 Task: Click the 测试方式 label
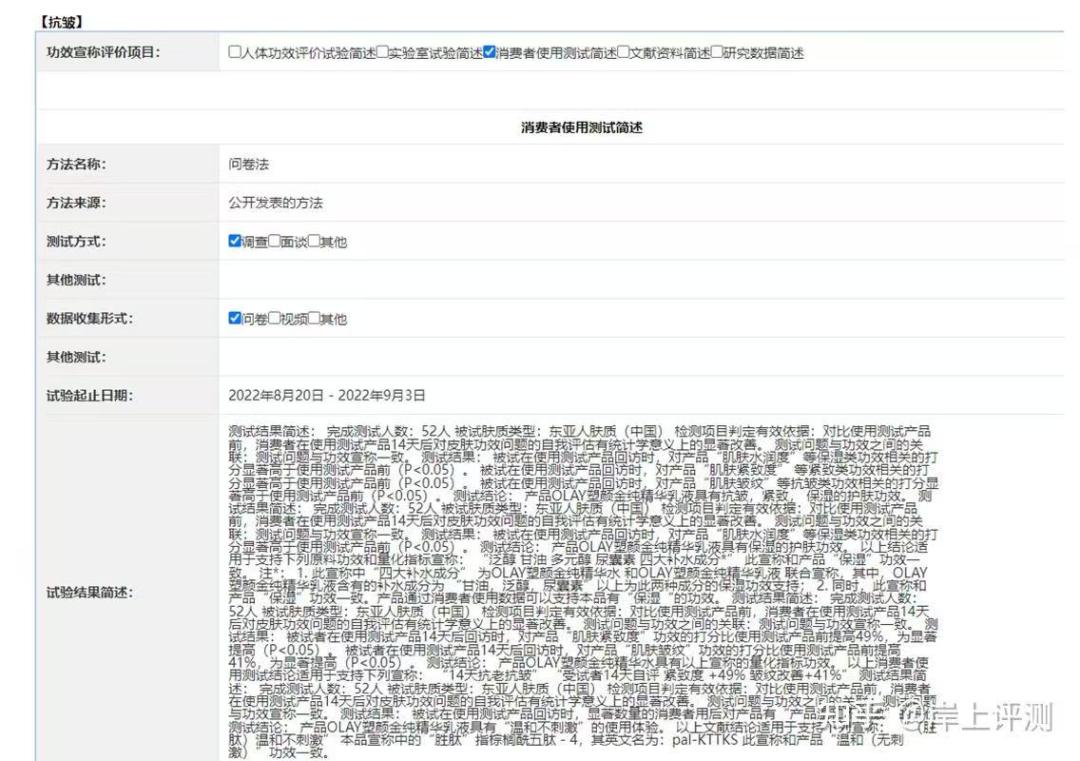click(76, 241)
